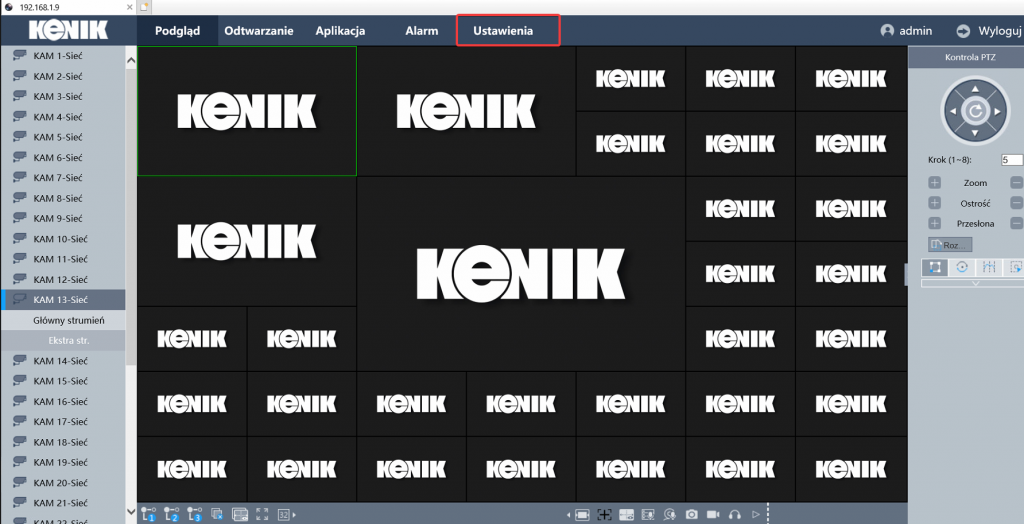
Task: Click the snapshot camera icon in bottom toolbar
Action: (691, 514)
